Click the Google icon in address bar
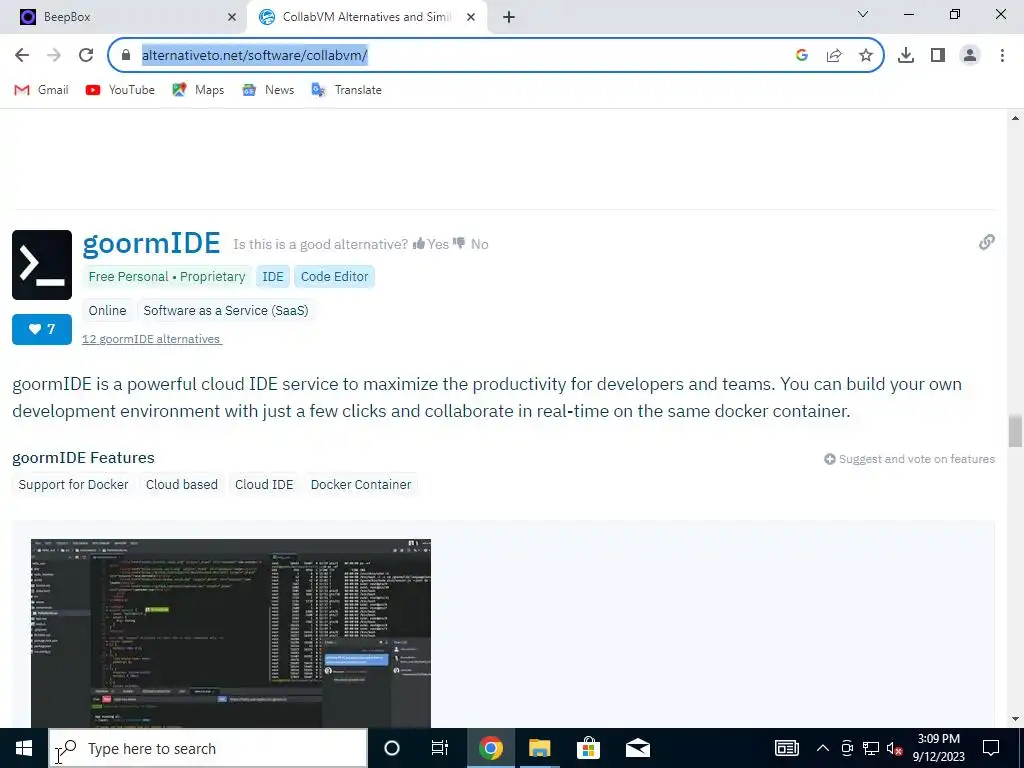Screen dimensions: 1024x768 point(802,56)
